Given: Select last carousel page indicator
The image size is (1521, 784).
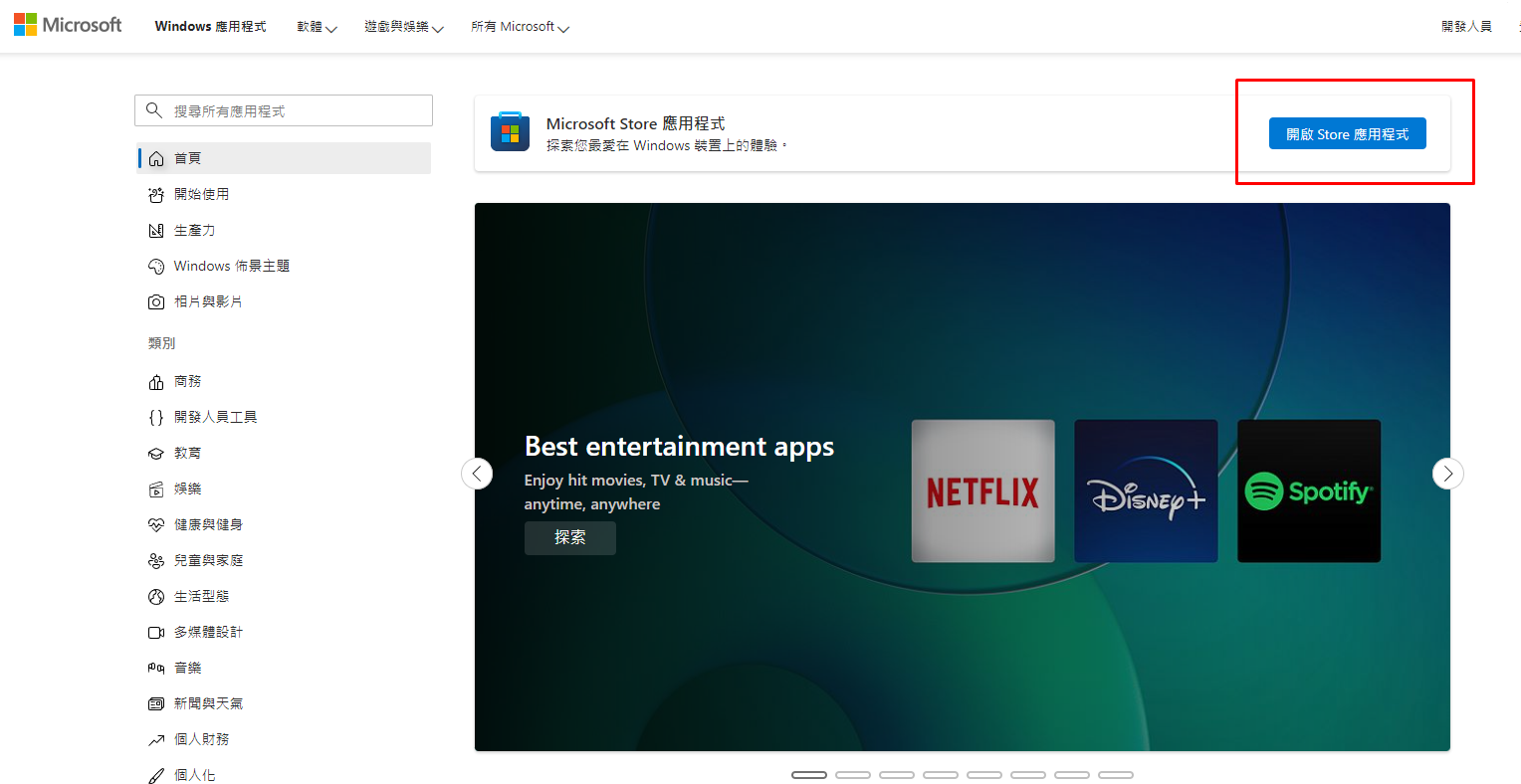Looking at the screenshot, I should coord(1116,775).
